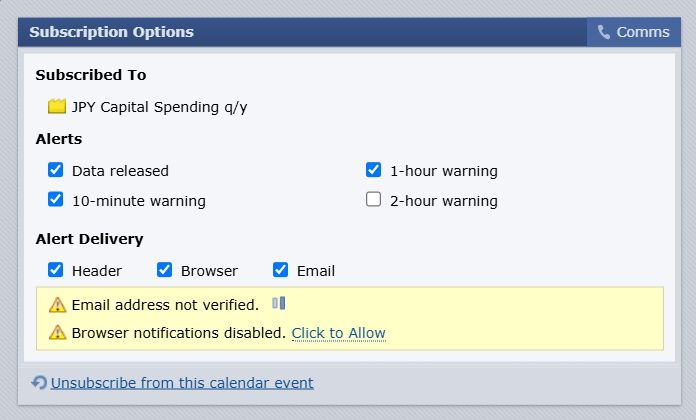The image size is (696, 420).
Task: Click the warning triangle beside Email address not verified
Action: coord(57,305)
